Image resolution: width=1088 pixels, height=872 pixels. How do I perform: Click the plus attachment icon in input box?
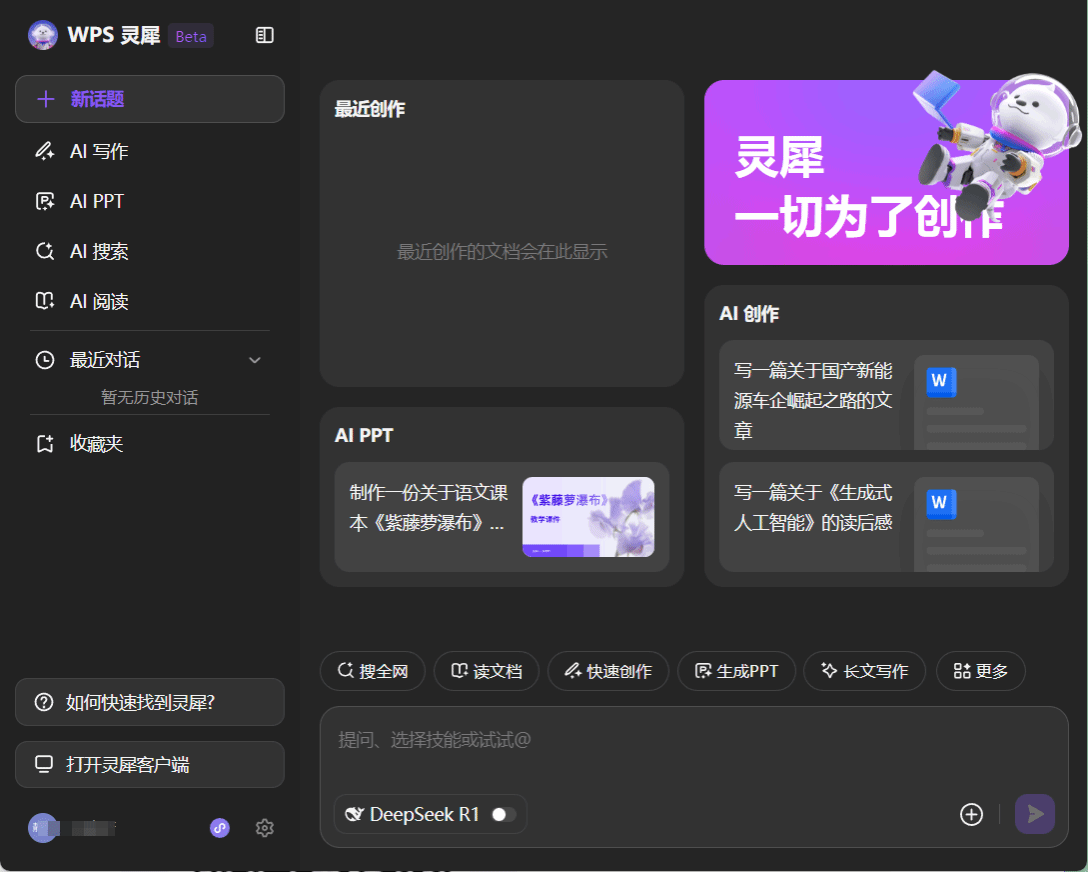coord(971,814)
